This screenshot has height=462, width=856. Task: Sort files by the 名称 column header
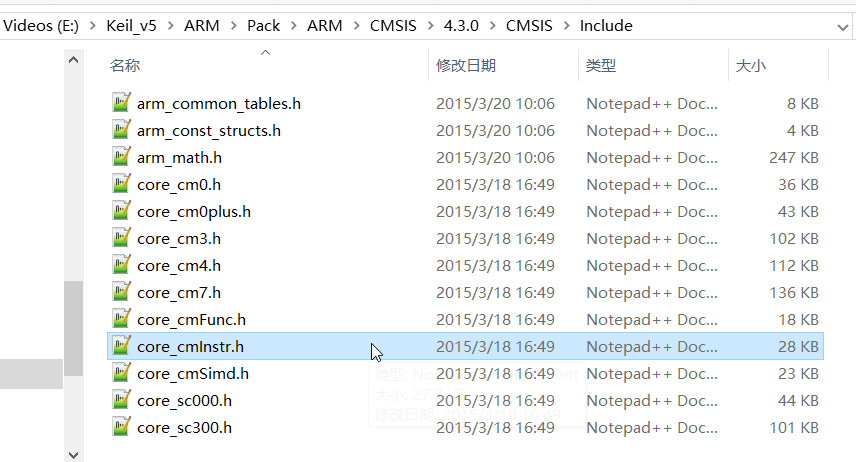(125, 66)
